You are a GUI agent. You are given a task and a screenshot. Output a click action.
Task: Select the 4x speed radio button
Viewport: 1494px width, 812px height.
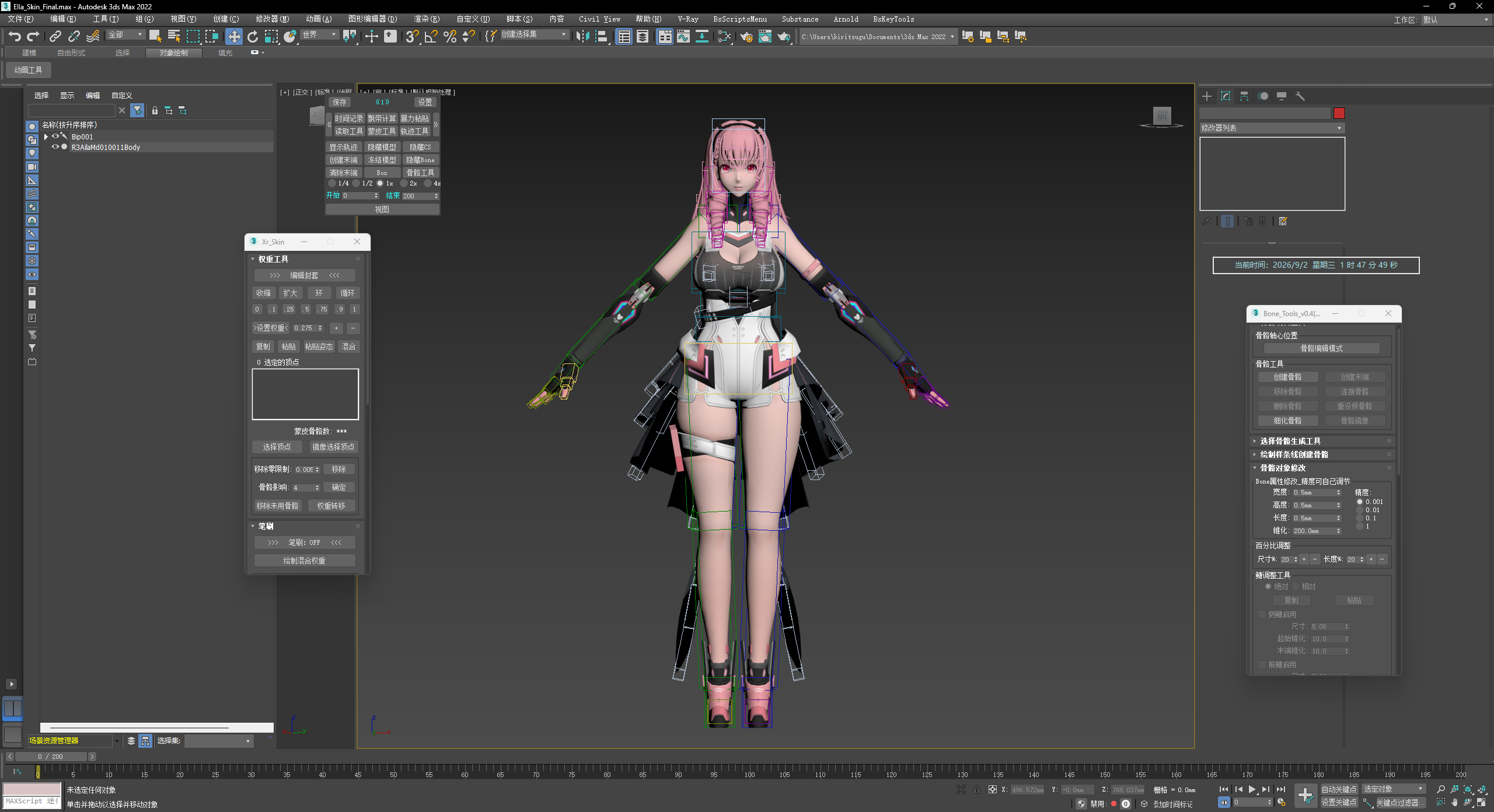pos(428,183)
